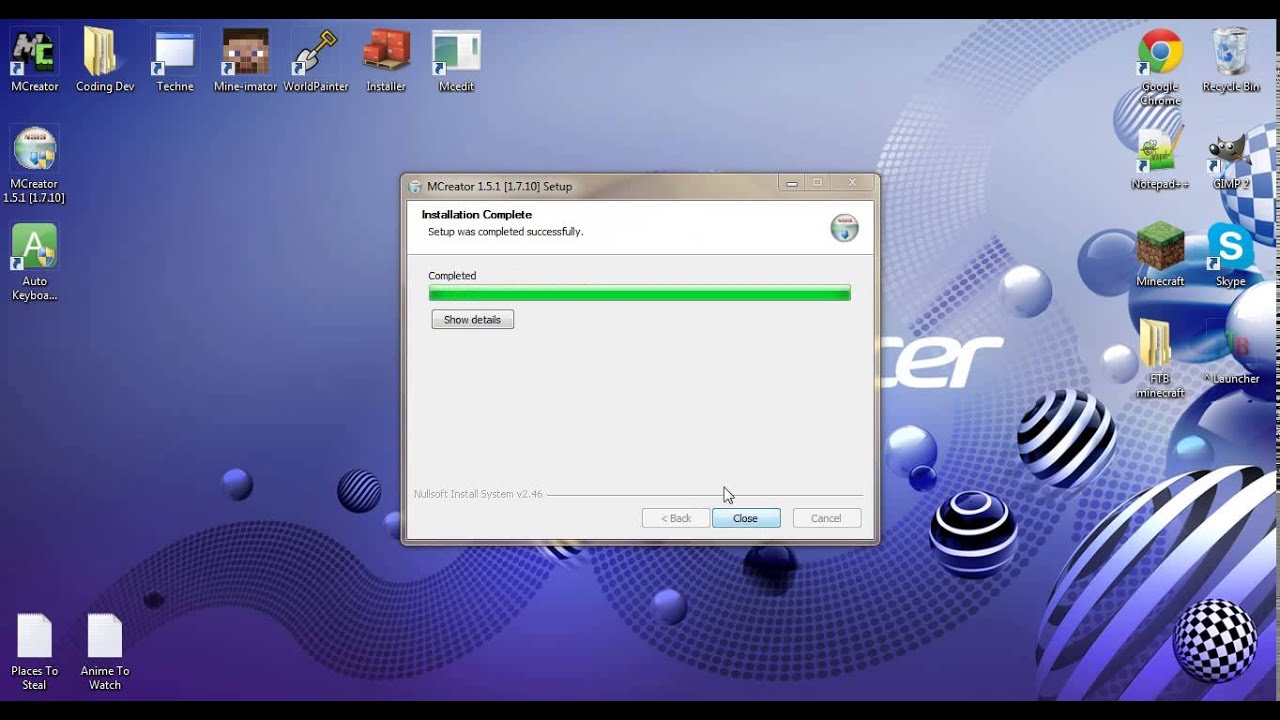Click the Close button to finish setup
The image size is (1280, 720).
click(x=745, y=518)
